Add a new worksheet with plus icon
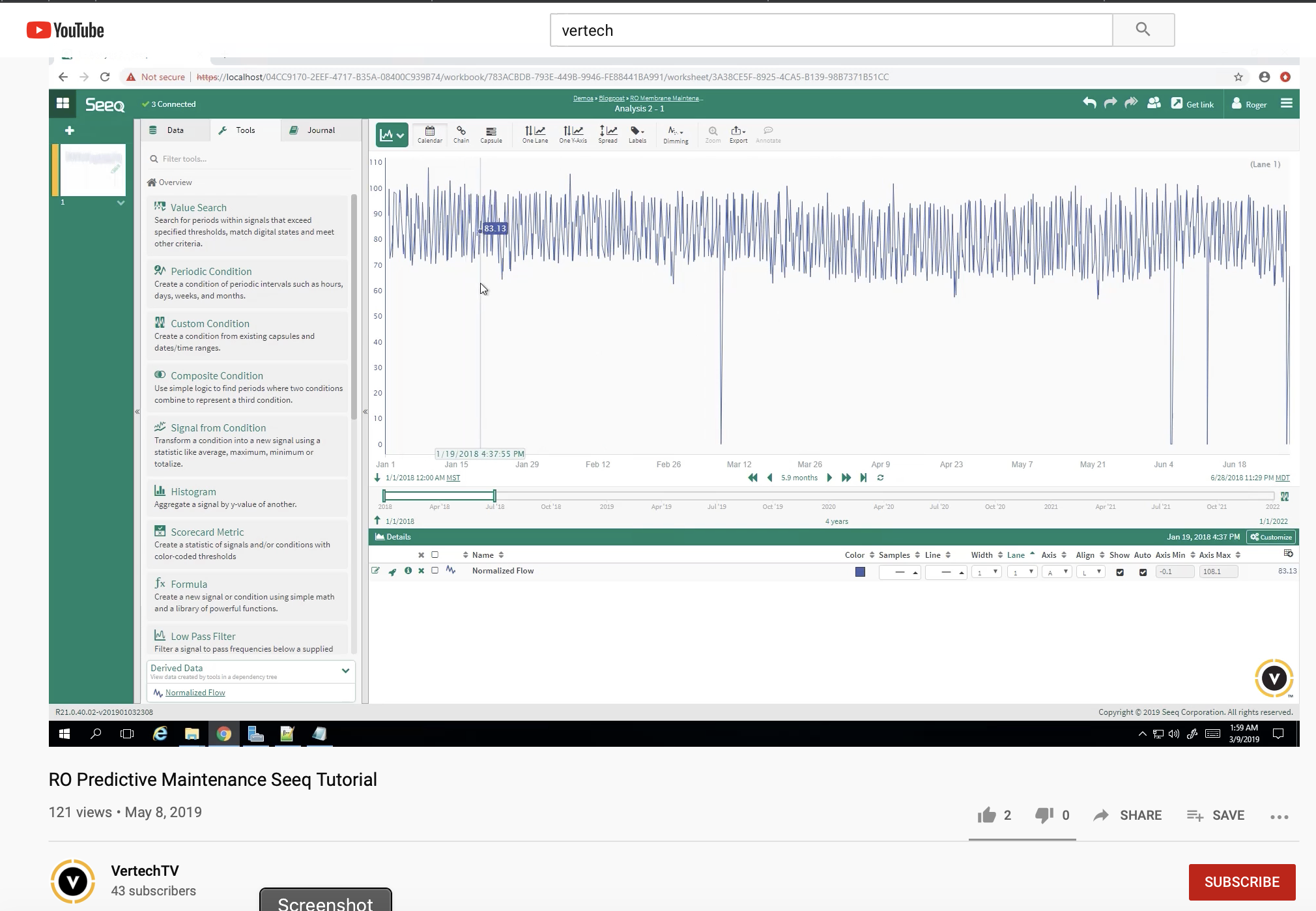The width and height of the screenshot is (1316, 911). point(69,130)
